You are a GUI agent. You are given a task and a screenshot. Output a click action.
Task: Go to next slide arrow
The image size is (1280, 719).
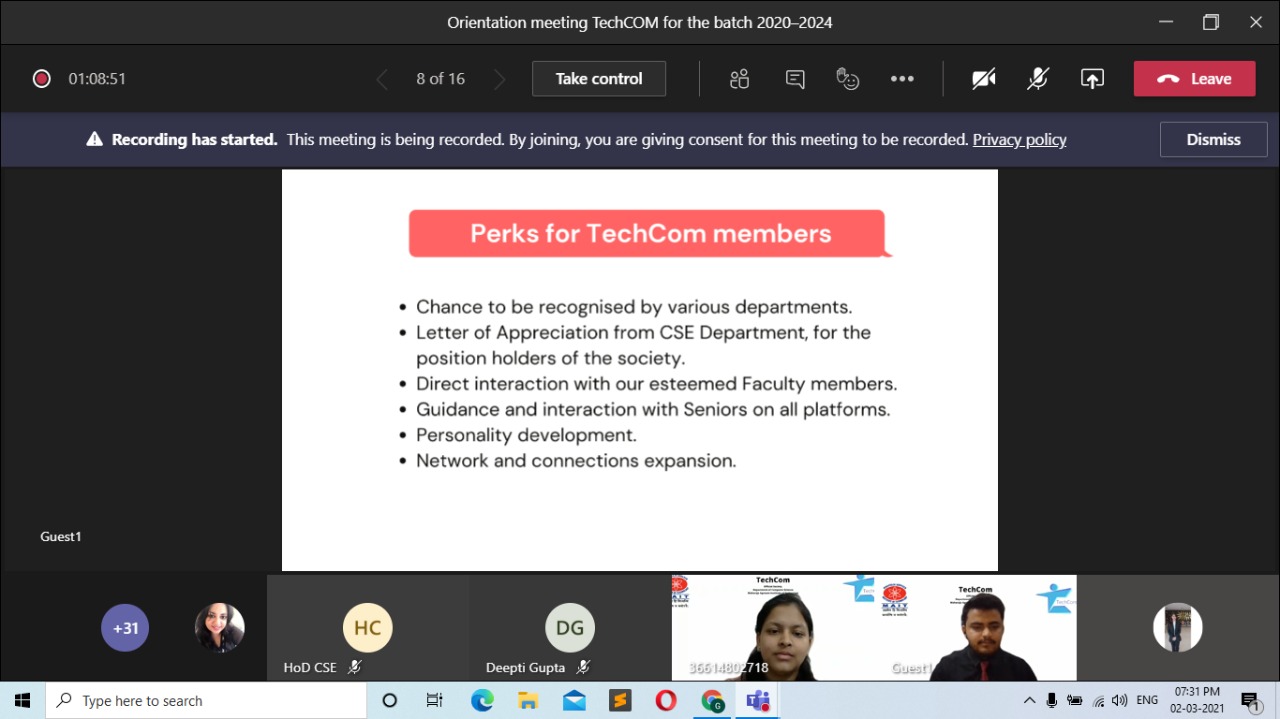tap(500, 80)
